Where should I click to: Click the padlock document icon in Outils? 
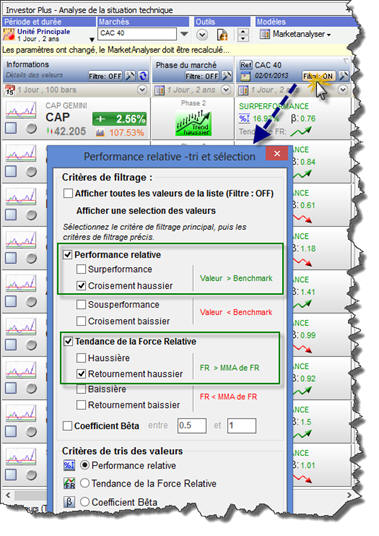(222, 35)
